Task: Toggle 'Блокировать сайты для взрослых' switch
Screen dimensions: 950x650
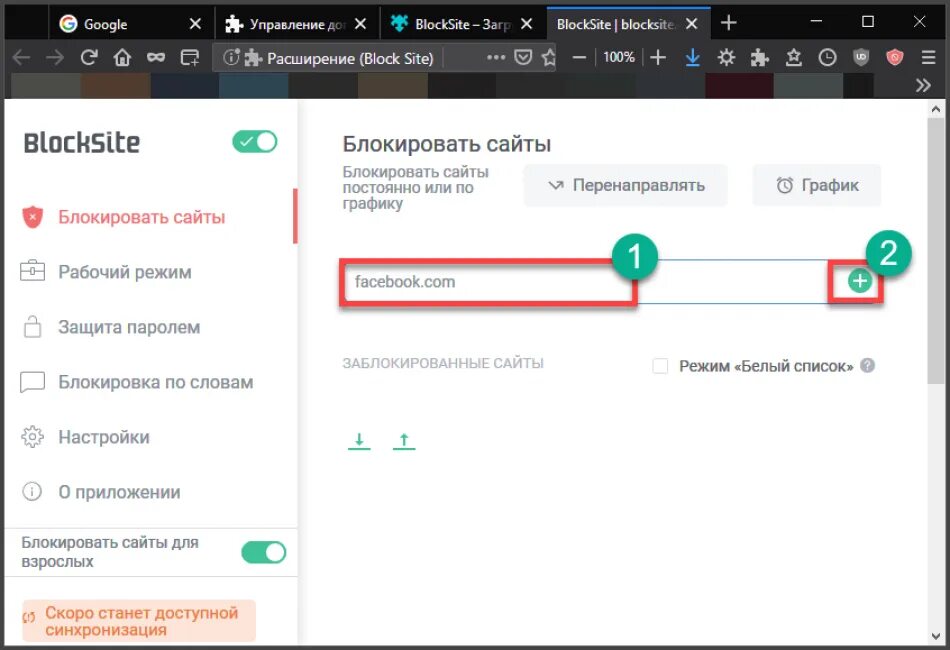Action: [264, 552]
